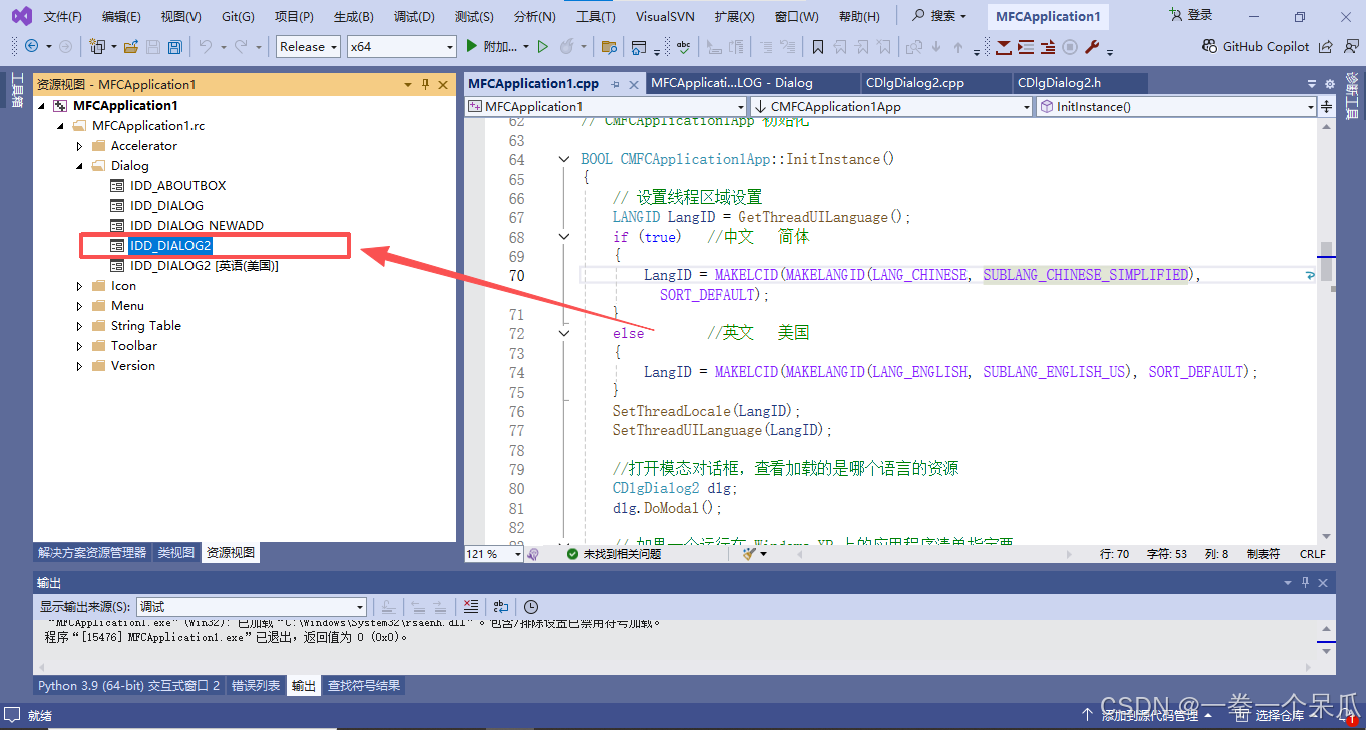Switch to the 类视图 tab
Image resolution: width=1366 pixels, height=730 pixels.
pyautogui.click(x=176, y=552)
